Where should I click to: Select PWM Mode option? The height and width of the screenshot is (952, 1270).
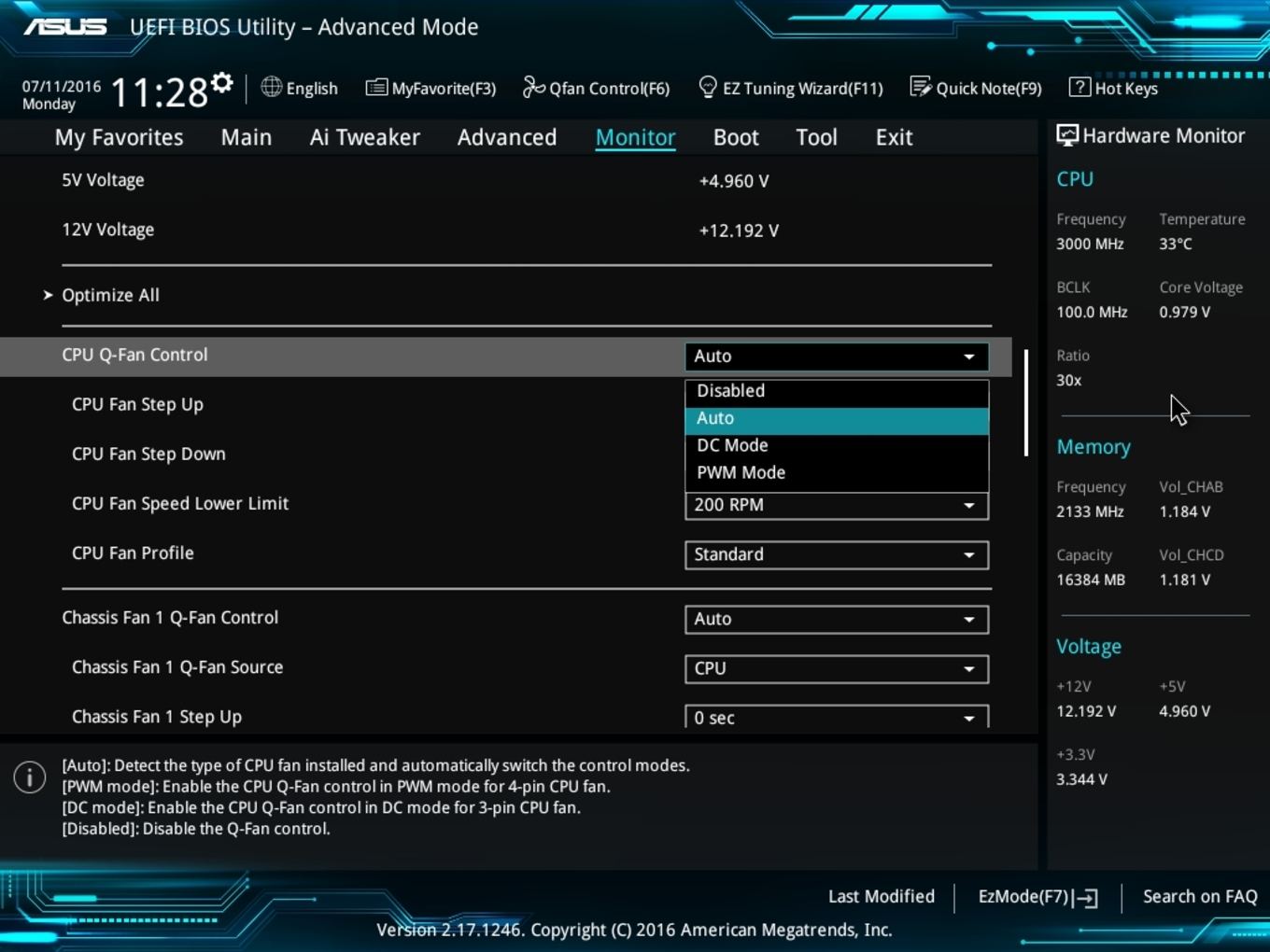tap(837, 472)
